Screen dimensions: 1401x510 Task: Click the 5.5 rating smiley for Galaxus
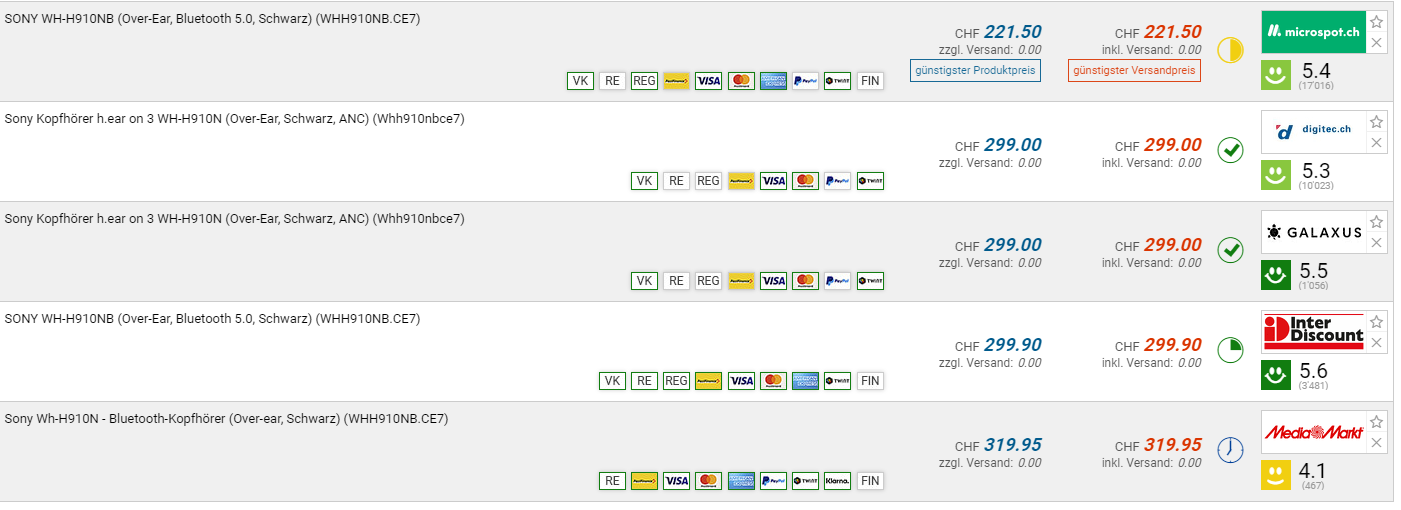tap(1275, 274)
